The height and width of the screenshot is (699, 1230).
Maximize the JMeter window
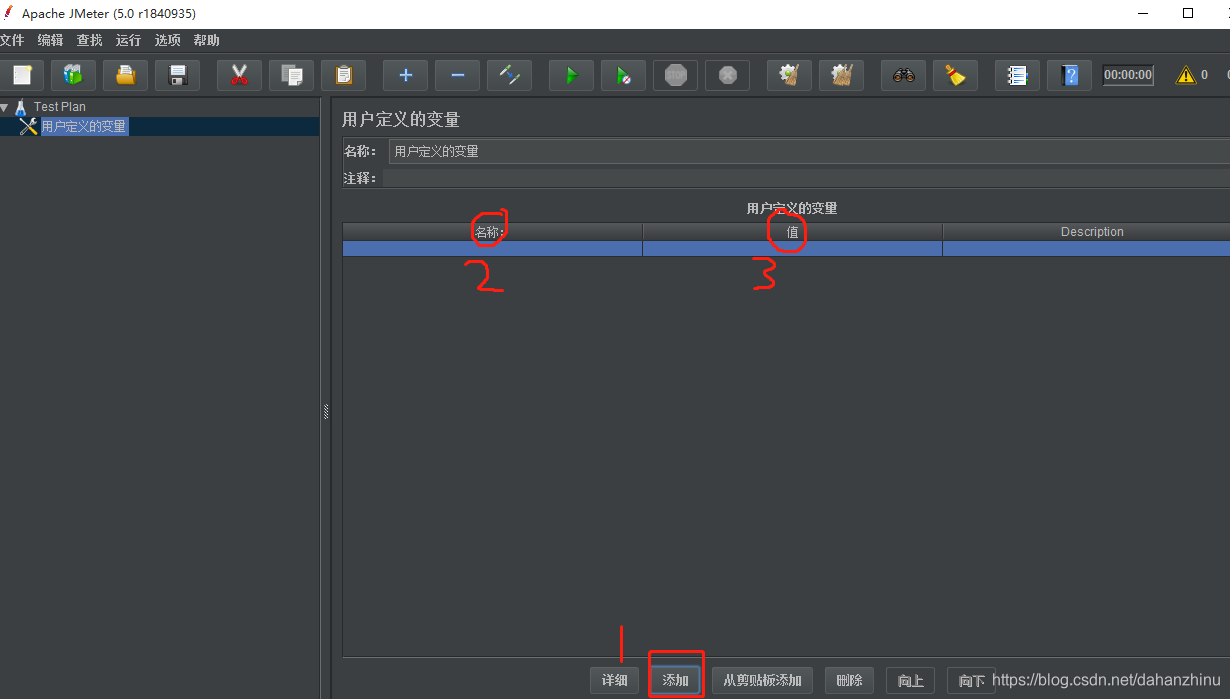click(x=1188, y=14)
